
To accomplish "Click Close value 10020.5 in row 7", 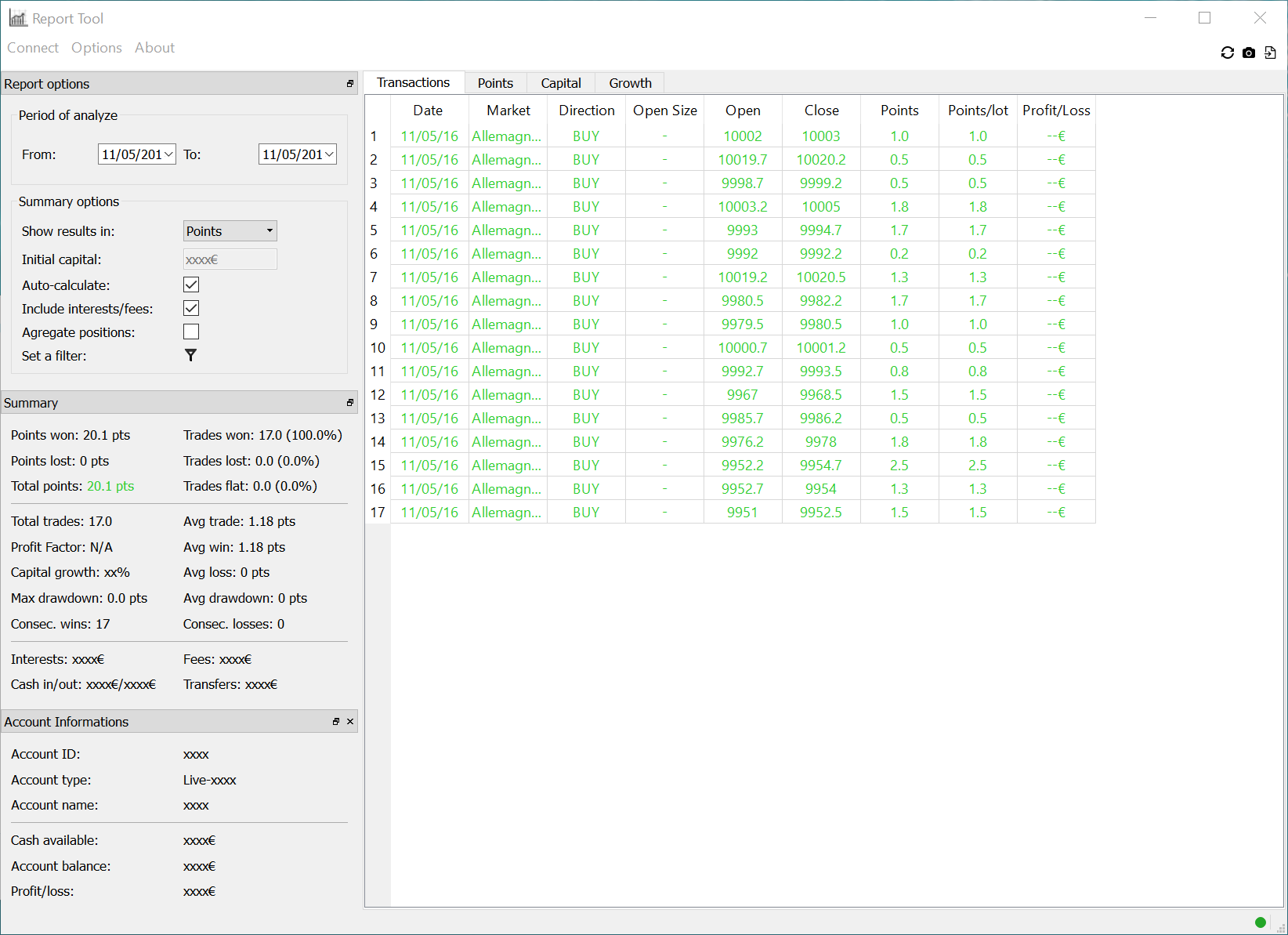I will 821,277.
